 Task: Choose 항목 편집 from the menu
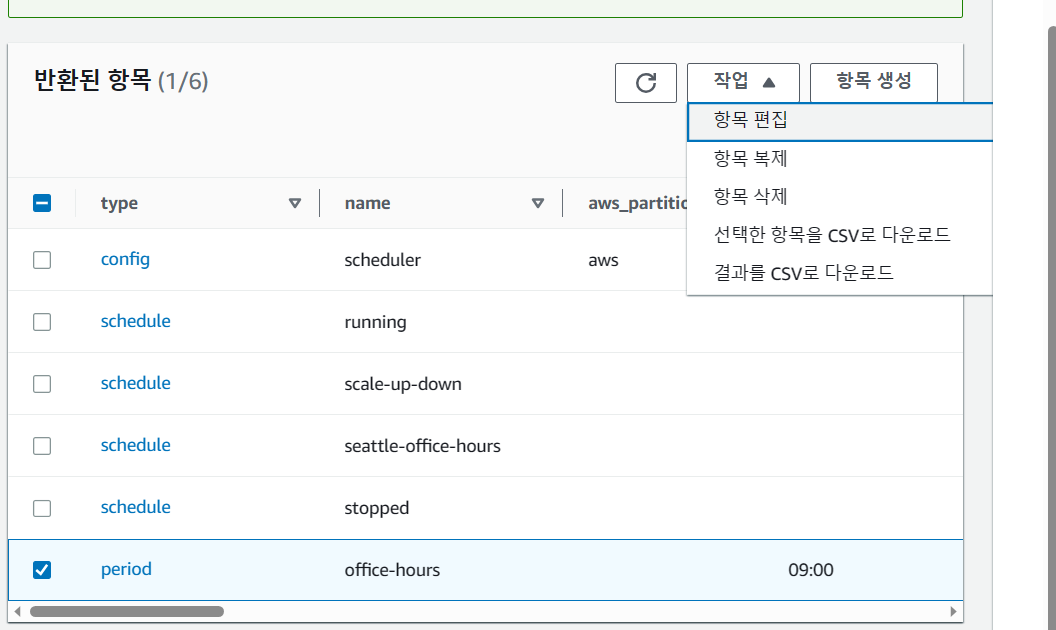tap(840, 121)
